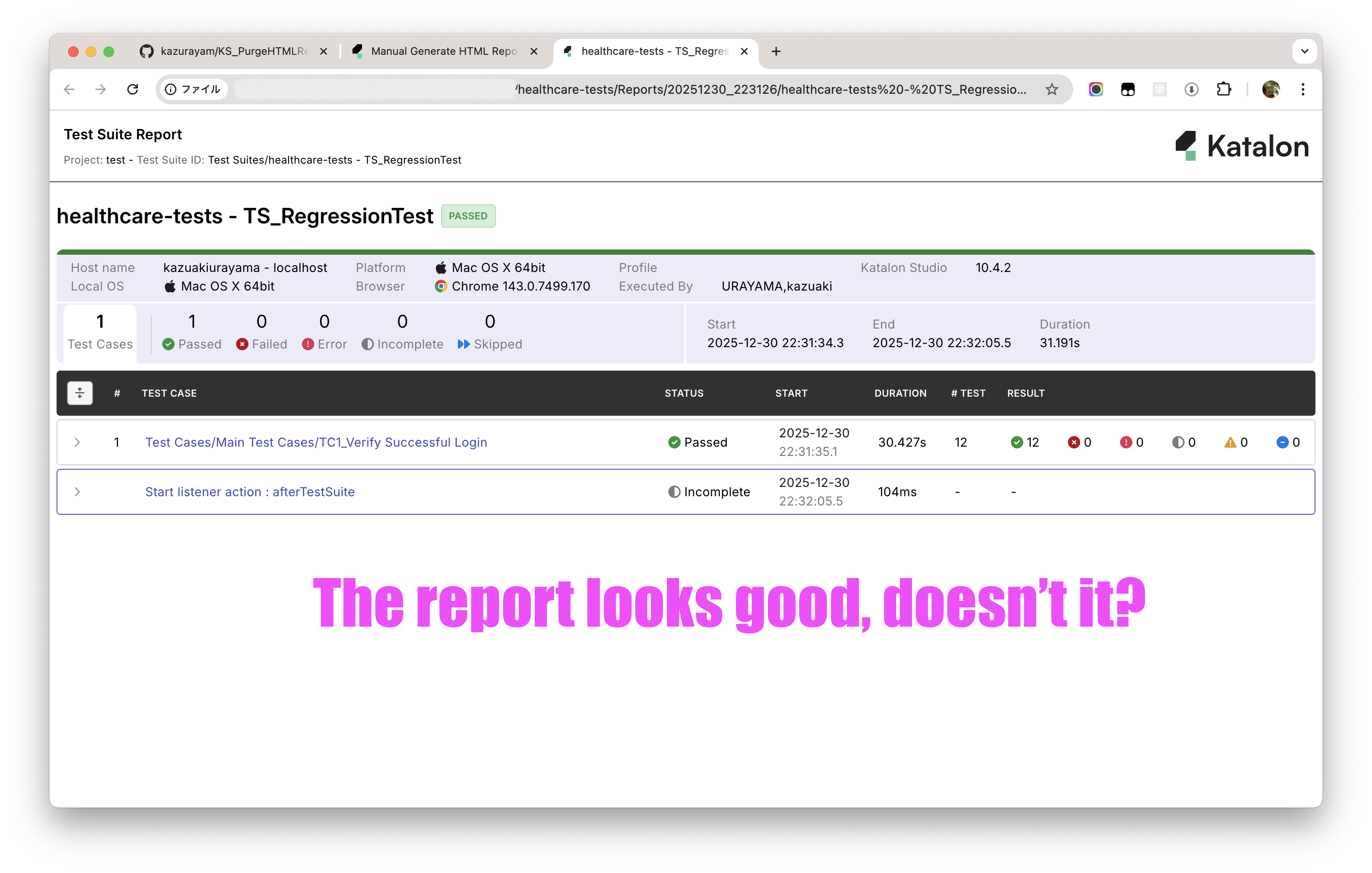This screenshot has width=1372, height=873.
Task: Expand the TC1_Verify Successful Login row
Action: pyautogui.click(x=77, y=442)
